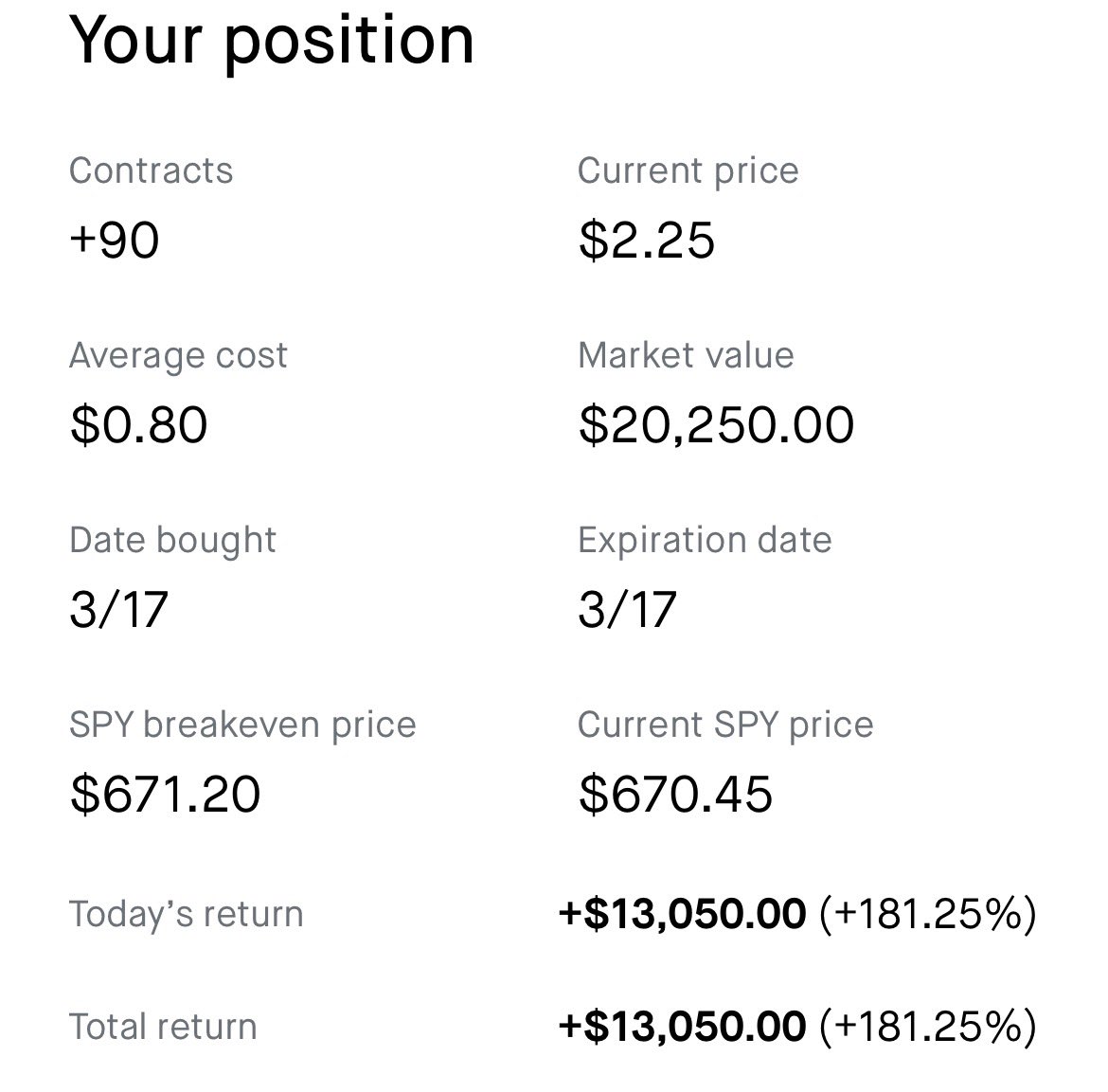1108x1092 pixels.
Task: Select the Contracts label
Action: coord(151,170)
